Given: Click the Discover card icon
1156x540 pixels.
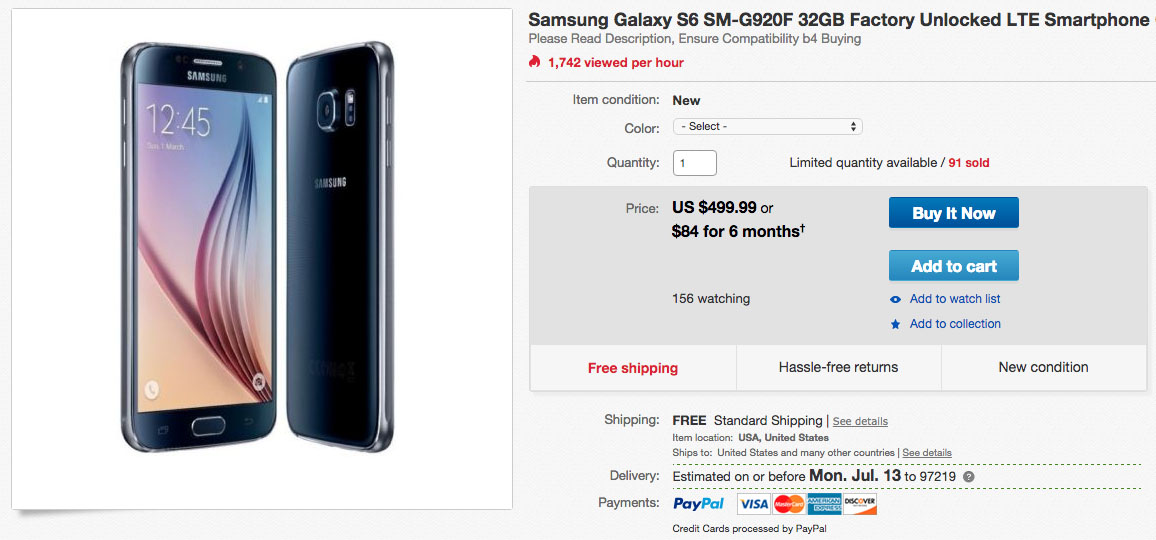Looking at the screenshot, I should pos(860,504).
